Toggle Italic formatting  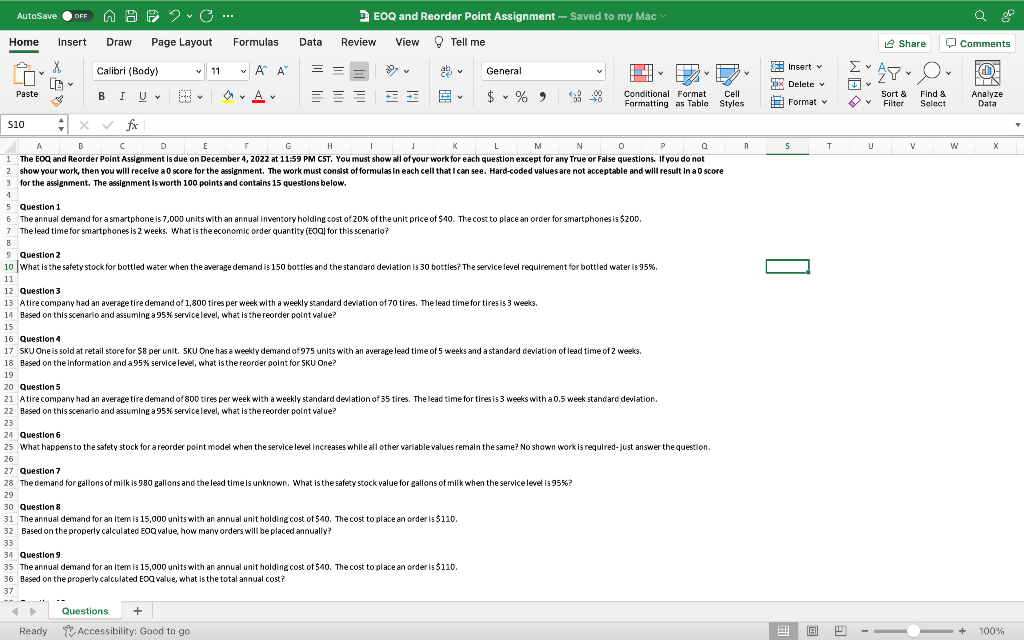(x=122, y=97)
